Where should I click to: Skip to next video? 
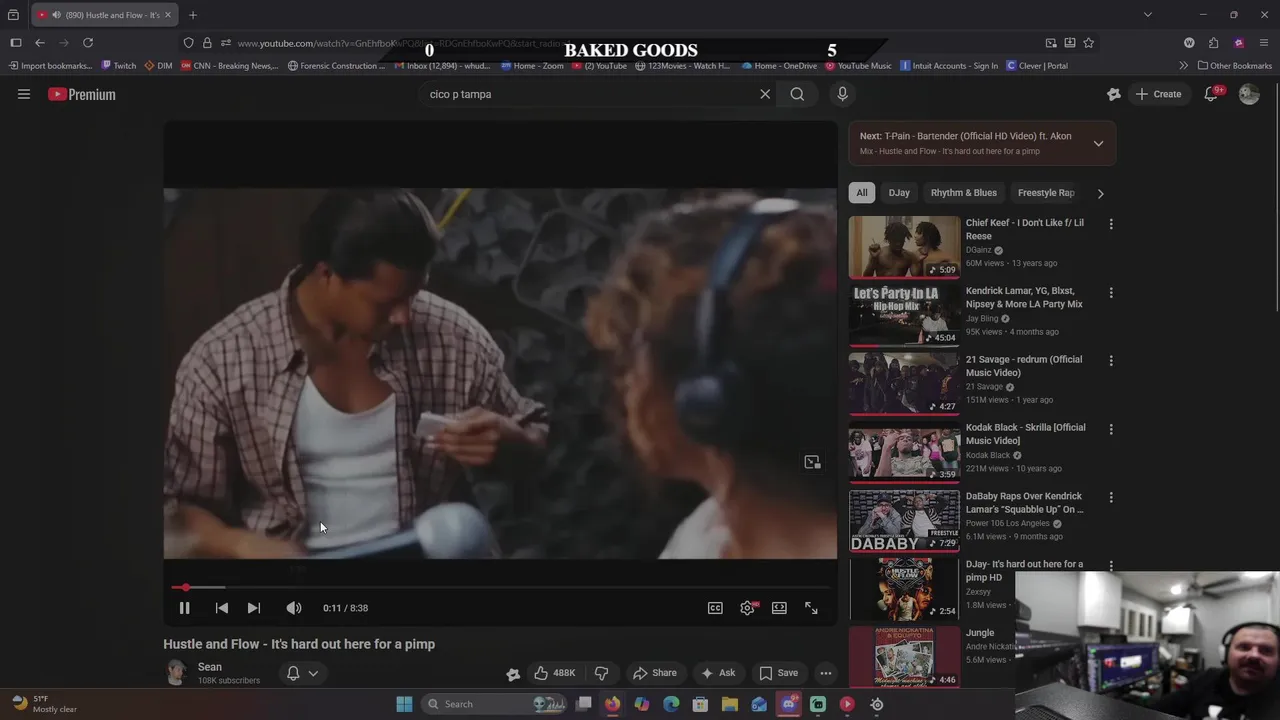tap(254, 608)
